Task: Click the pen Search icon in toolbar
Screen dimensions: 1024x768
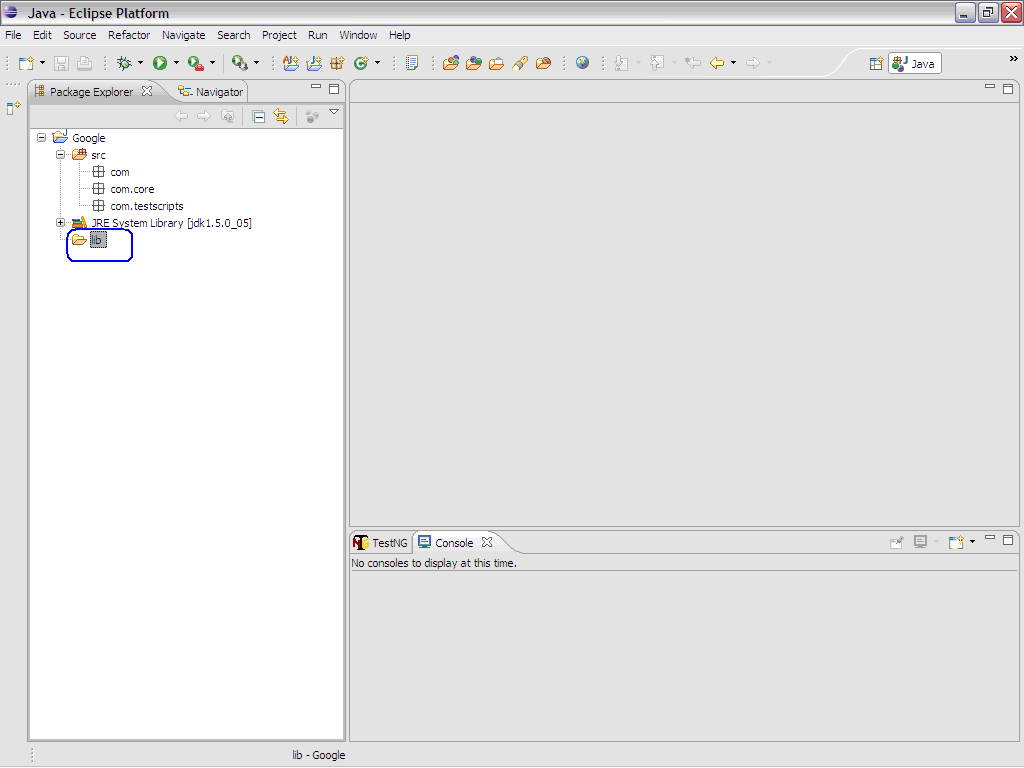Action: point(520,63)
